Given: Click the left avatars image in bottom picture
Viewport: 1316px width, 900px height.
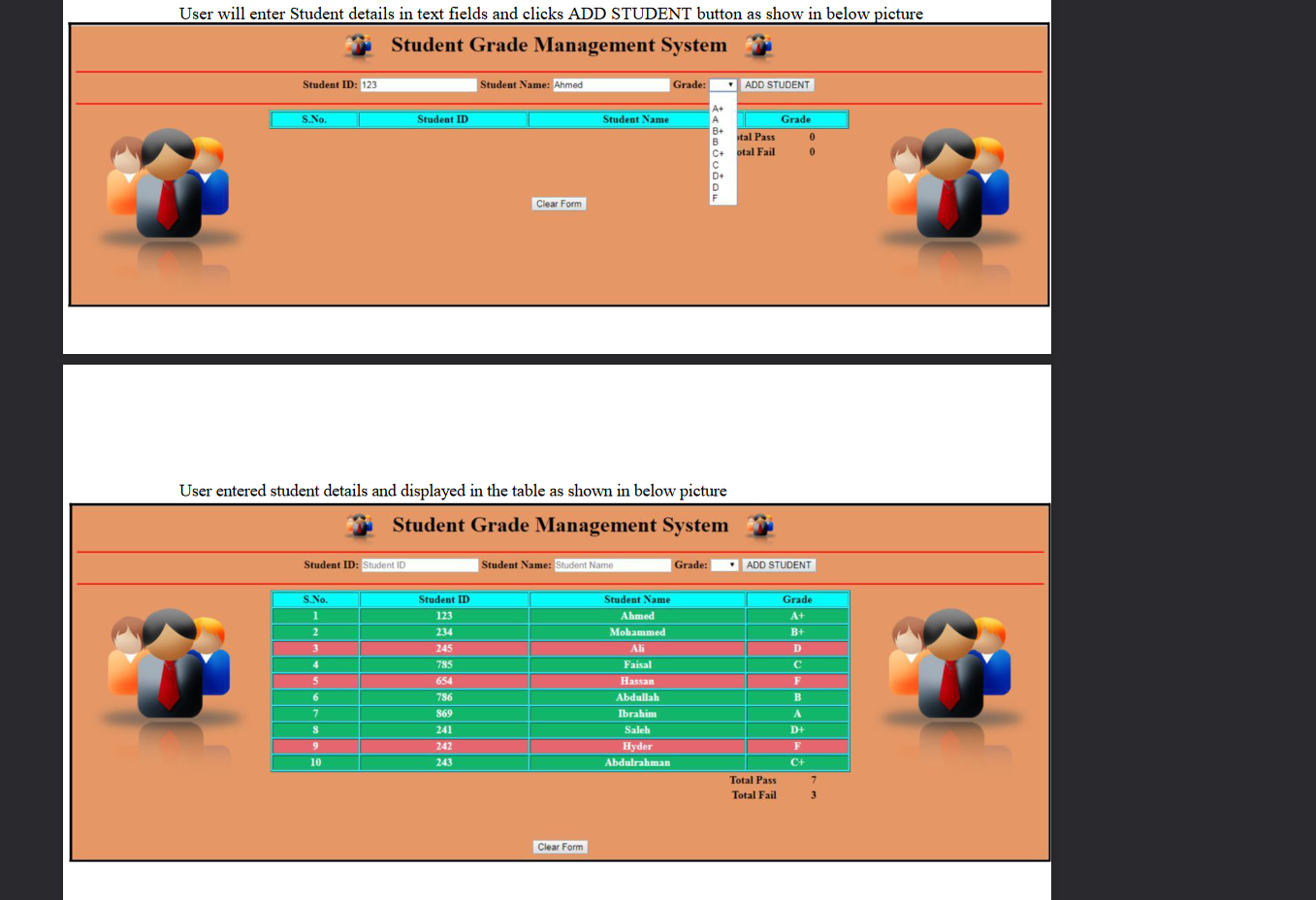Looking at the screenshot, I should click(170, 669).
